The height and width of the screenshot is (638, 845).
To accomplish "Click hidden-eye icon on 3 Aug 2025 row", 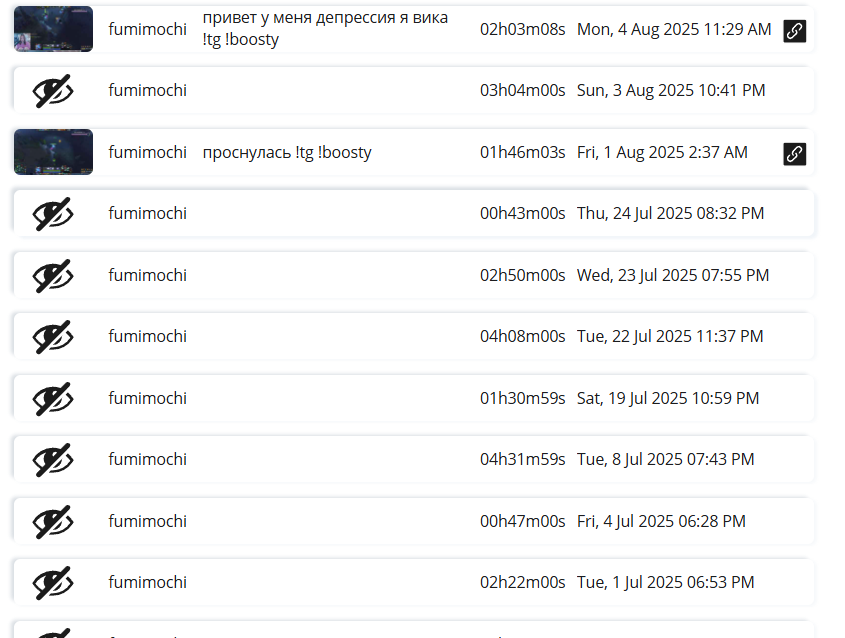I will click(53, 91).
